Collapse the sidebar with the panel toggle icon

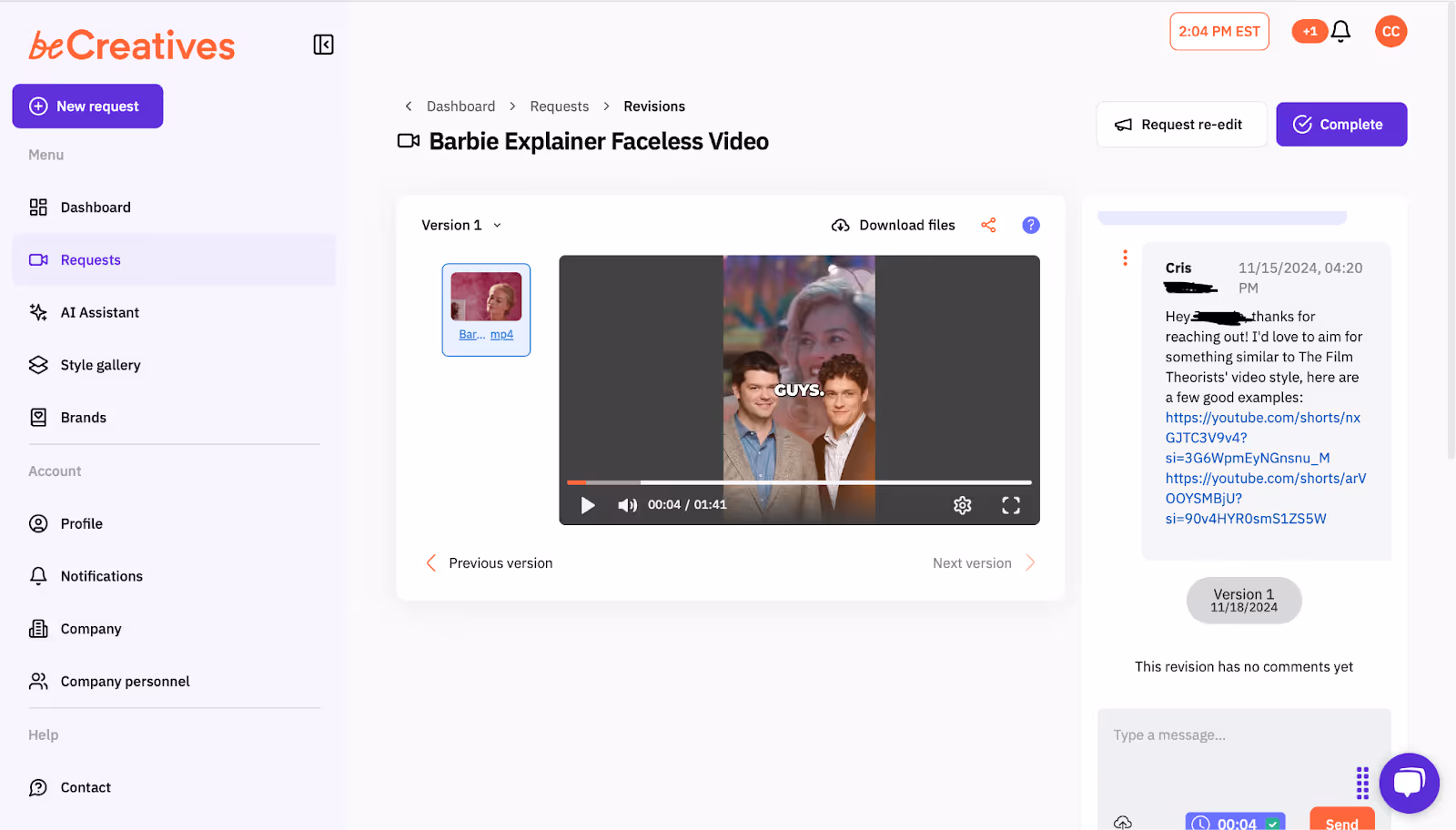tap(323, 45)
